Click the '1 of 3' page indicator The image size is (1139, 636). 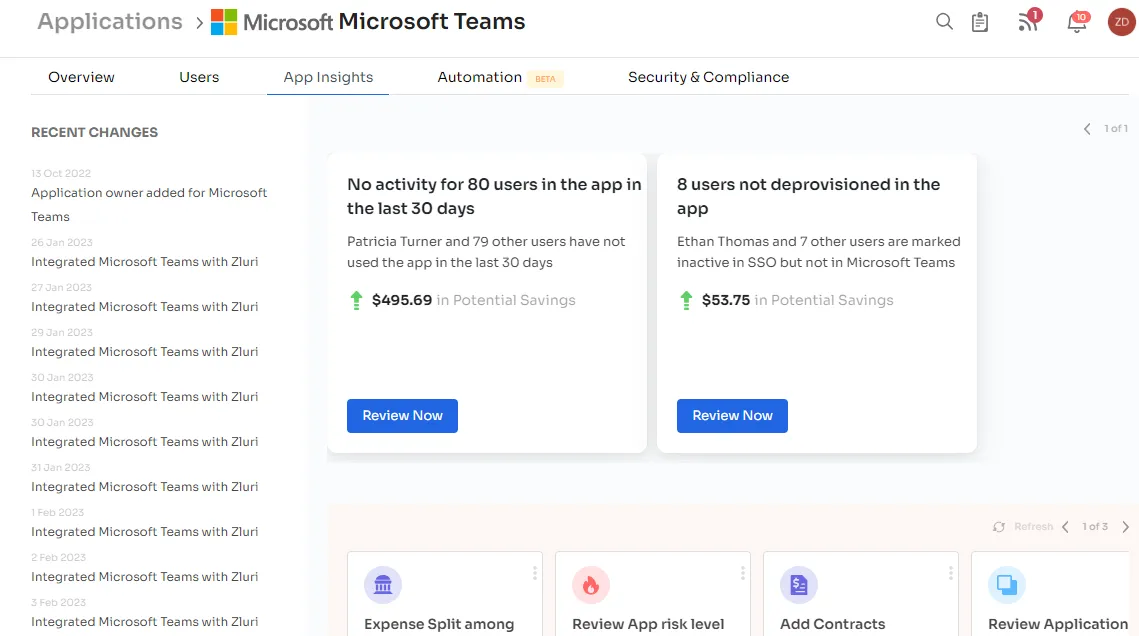tap(1095, 527)
